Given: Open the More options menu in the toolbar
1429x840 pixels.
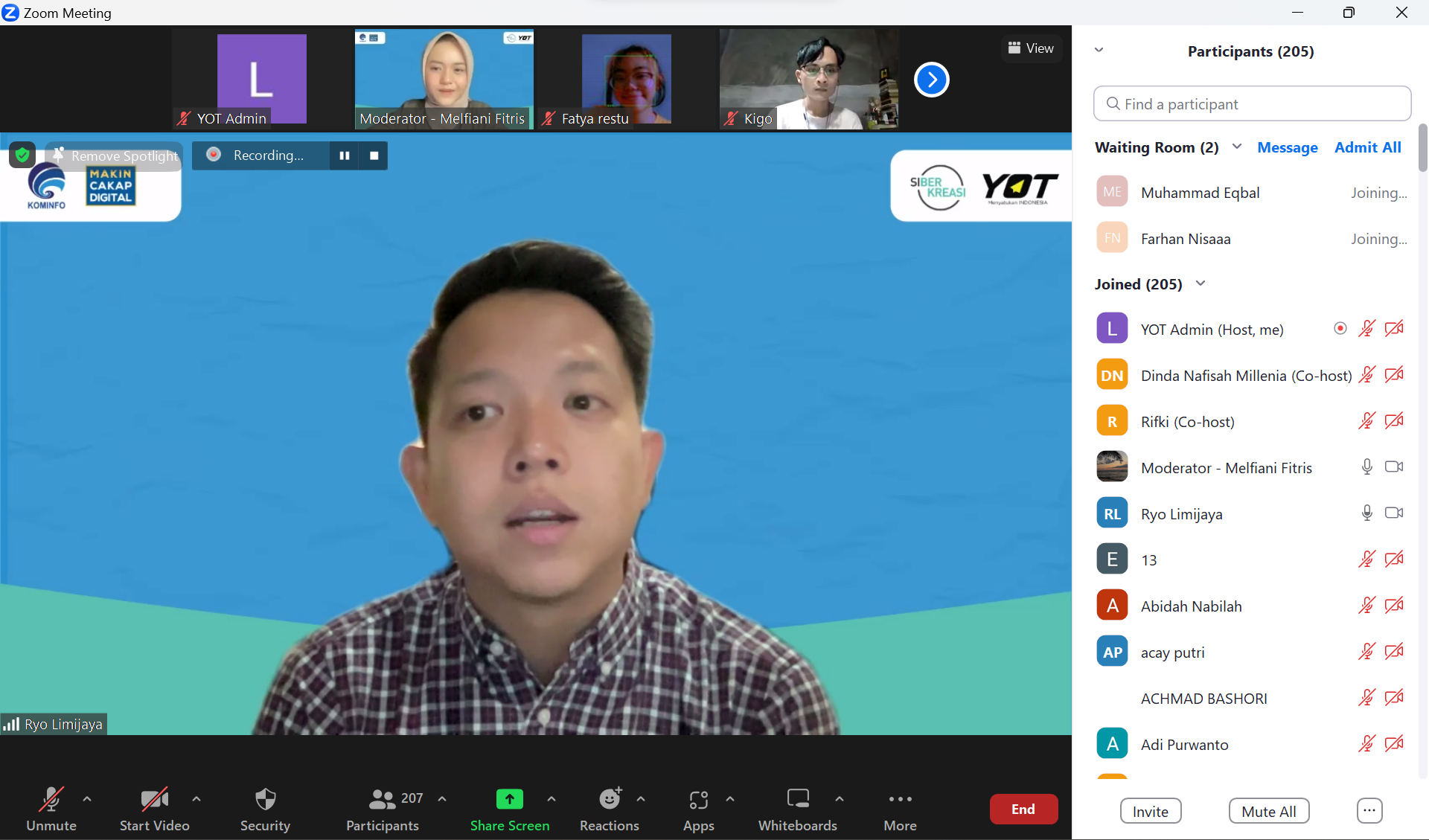Looking at the screenshot, I should pos(900,800).
